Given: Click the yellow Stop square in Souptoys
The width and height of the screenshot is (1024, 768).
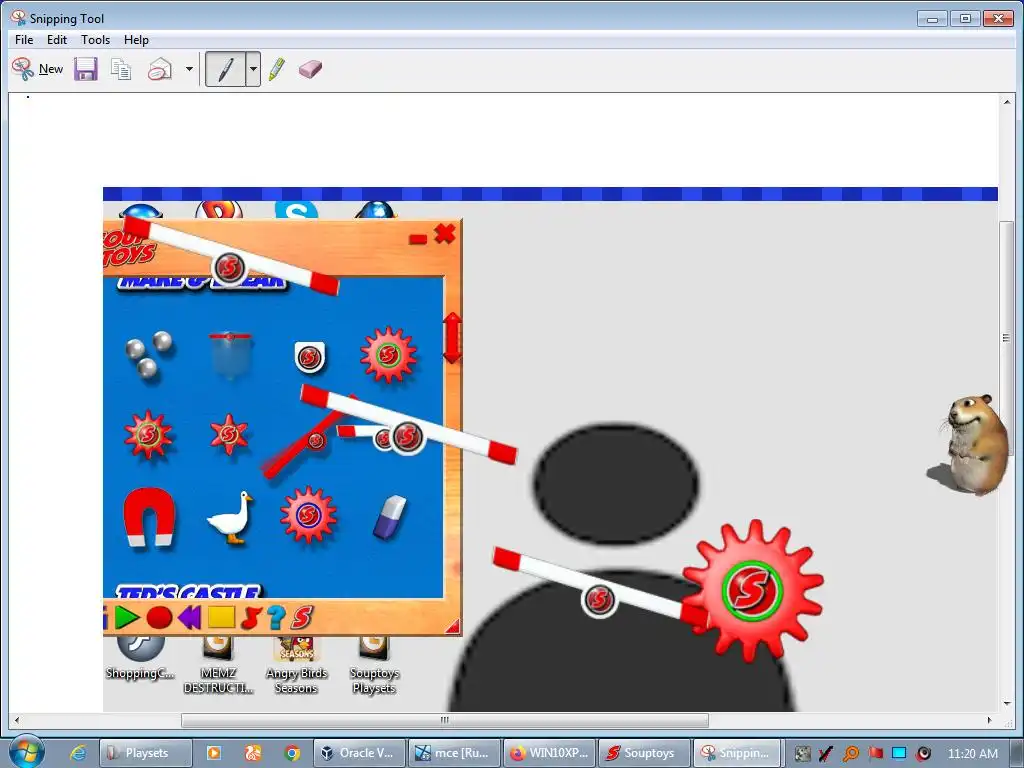Looking at the screenshot, I should coord(221,617).
